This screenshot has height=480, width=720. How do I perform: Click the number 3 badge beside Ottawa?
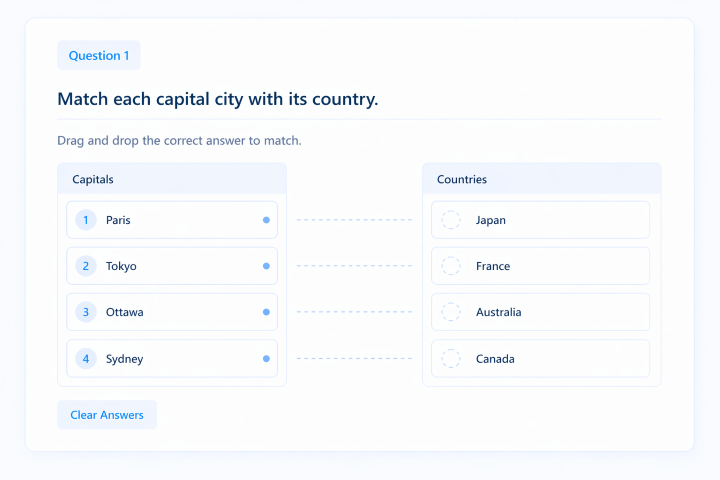86,312
